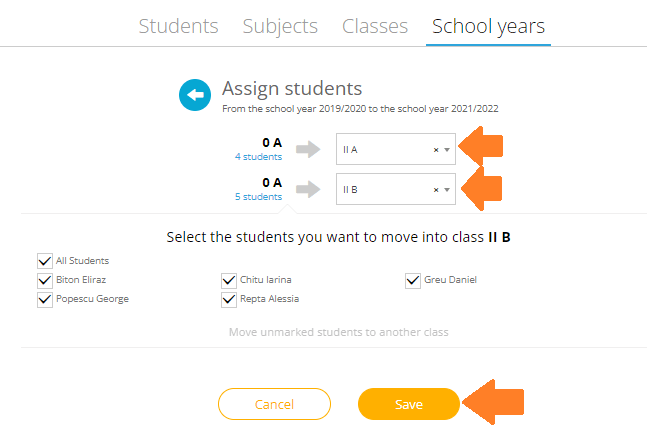Click the blue back arrow icon

click(195, 95)
